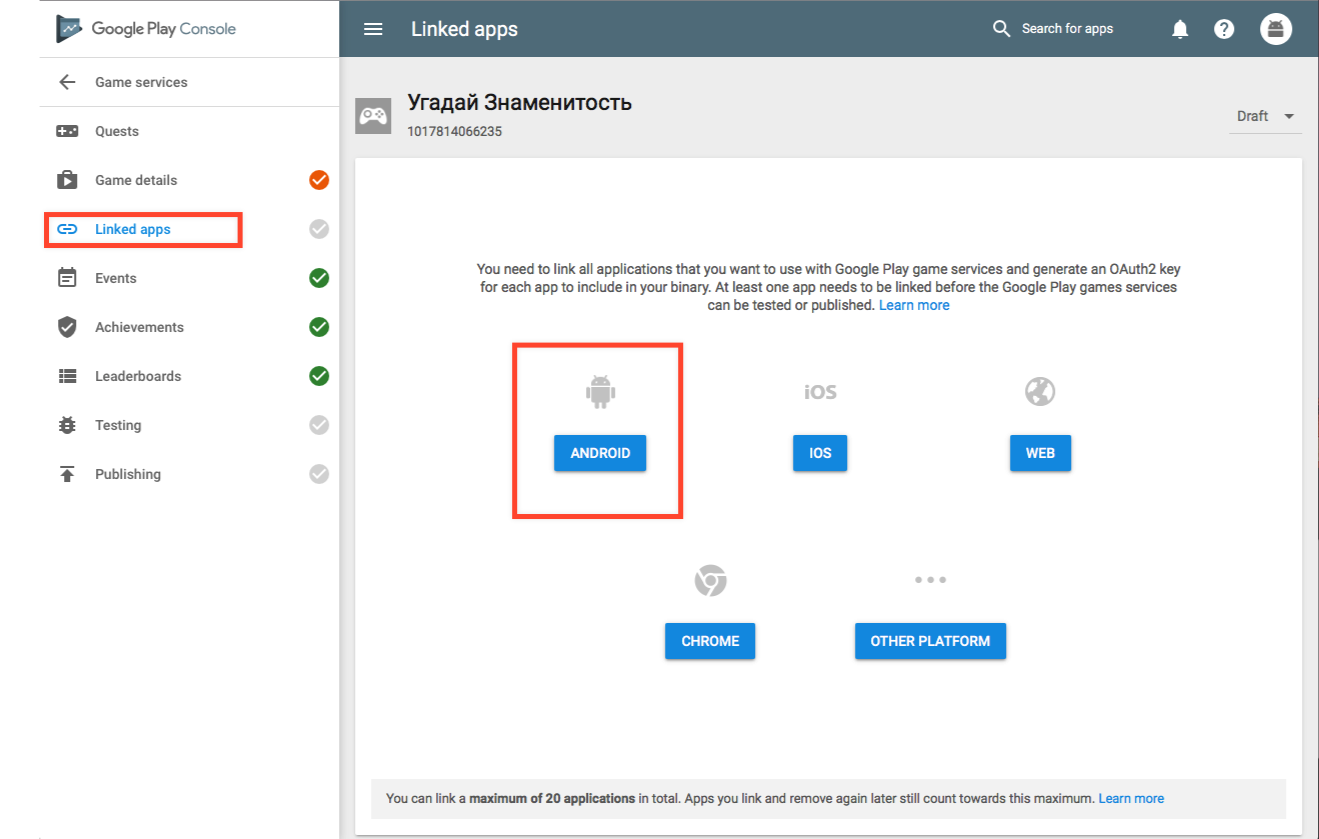Click the orange check beside Game details

click(x=319, y=180)
